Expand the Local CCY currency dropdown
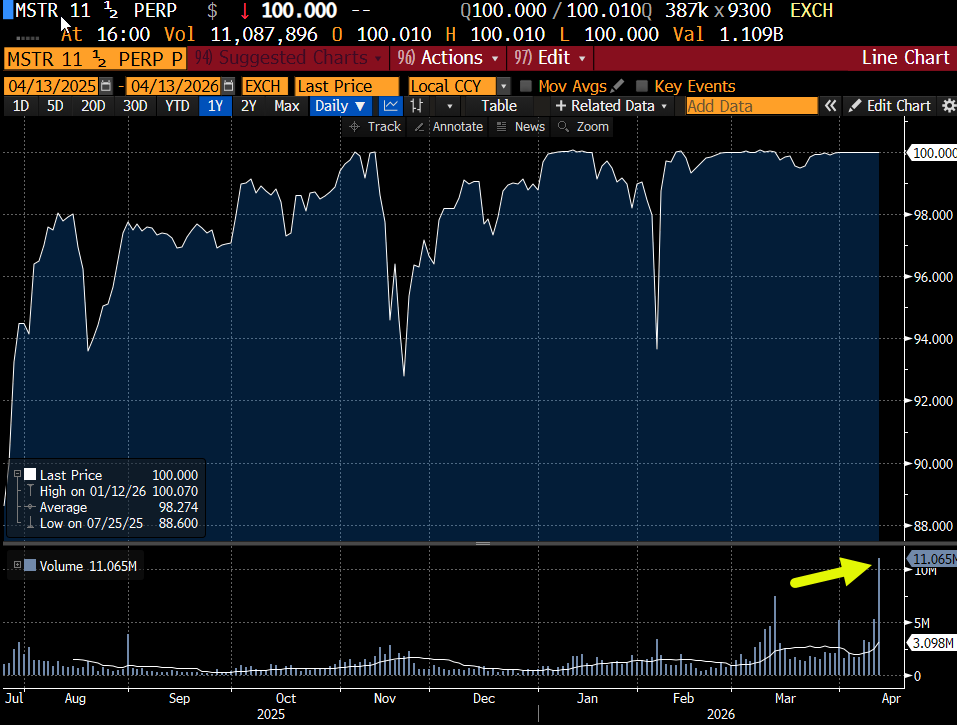 click(x=503, y=86)
